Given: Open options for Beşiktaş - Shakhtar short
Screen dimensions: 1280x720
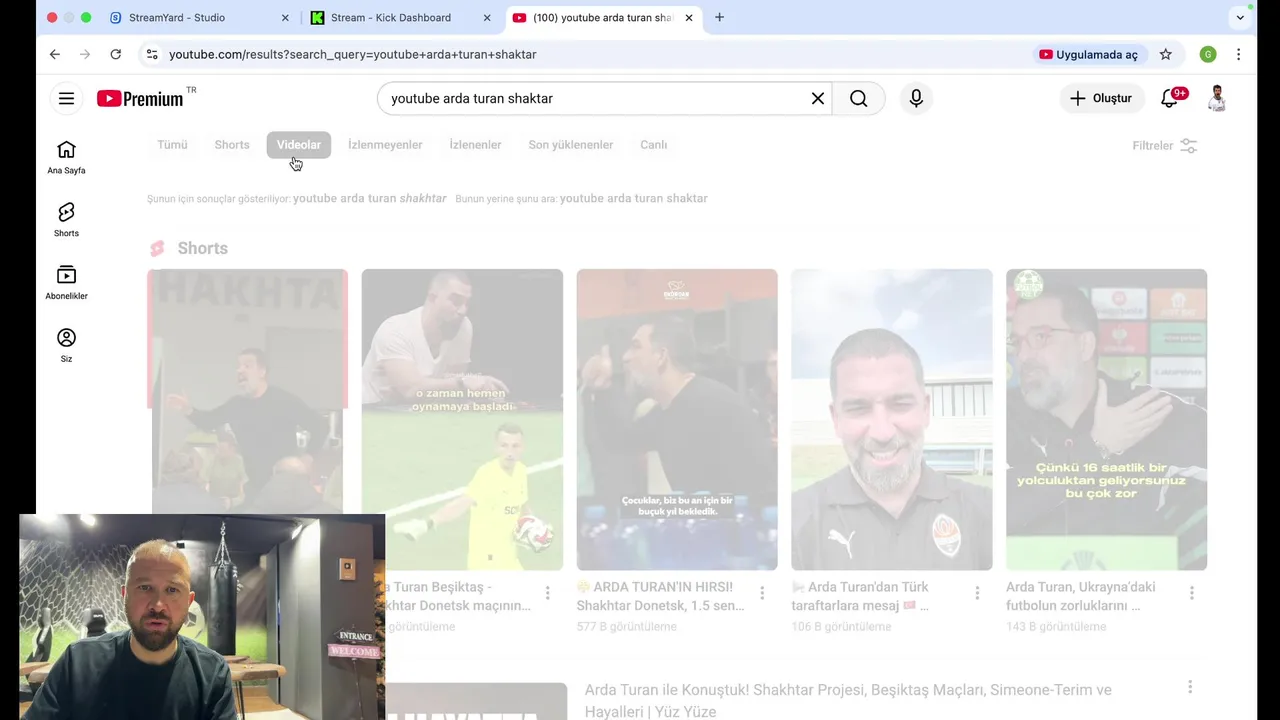Looking at the screenshot, I should coord(547,593).
